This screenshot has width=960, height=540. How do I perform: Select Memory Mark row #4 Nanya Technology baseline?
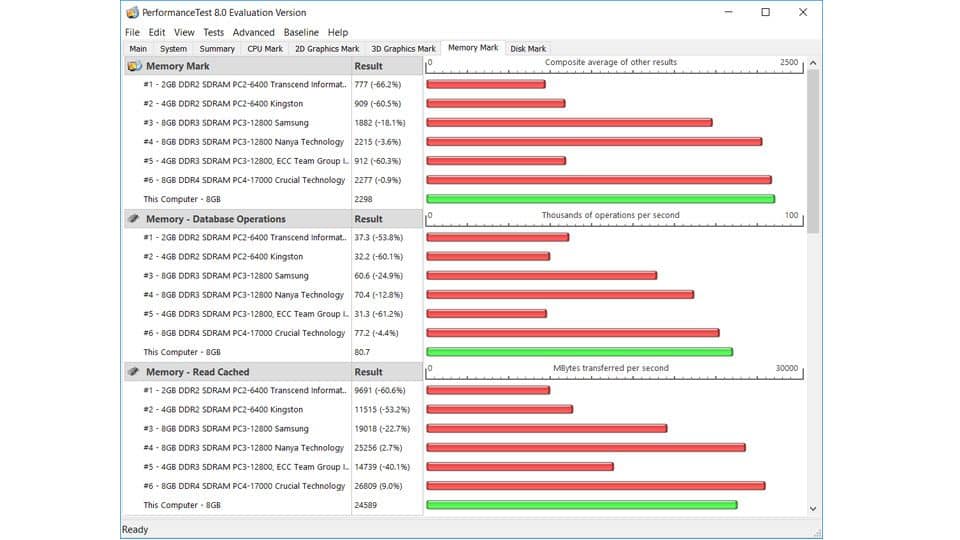pos(244,141)
